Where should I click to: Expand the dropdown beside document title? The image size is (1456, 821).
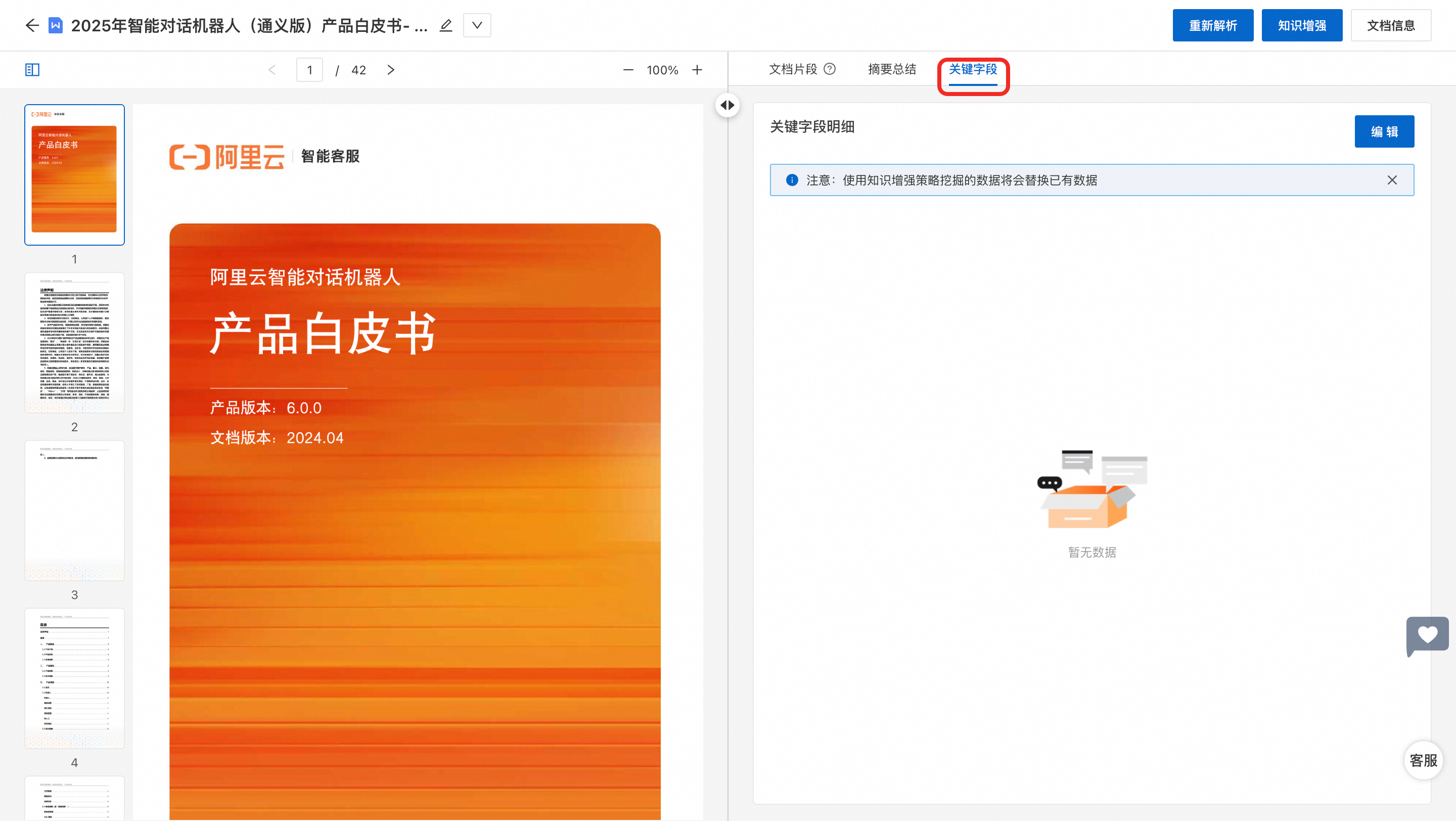pos(477,25)
